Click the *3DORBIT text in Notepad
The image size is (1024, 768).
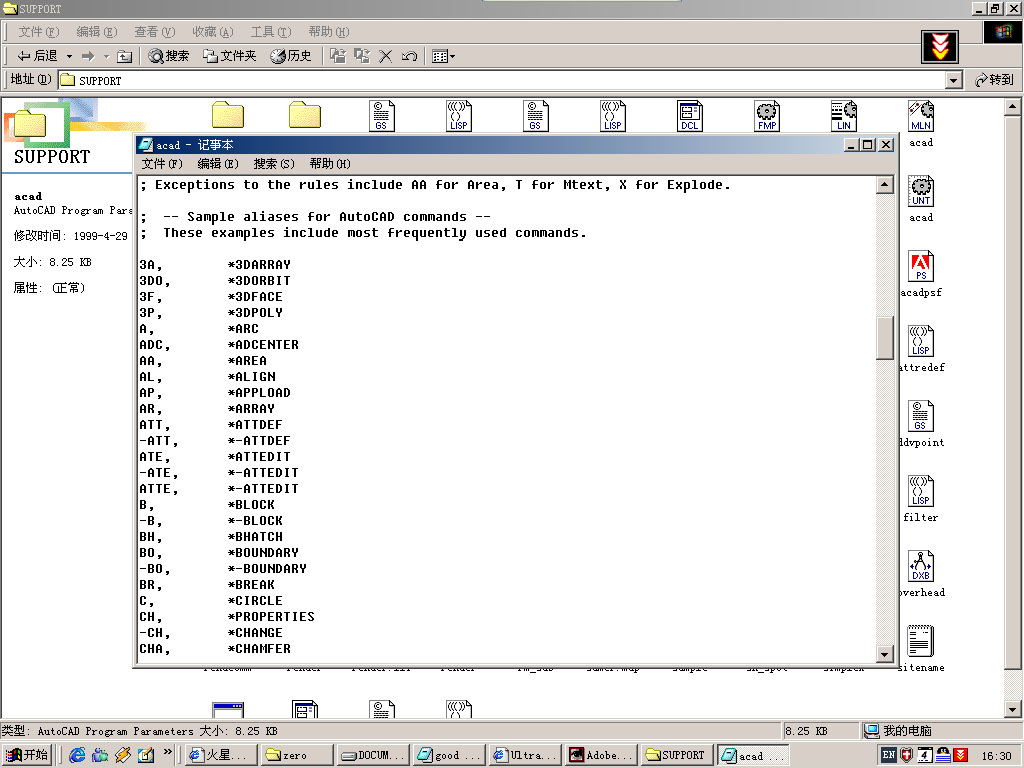tap(259, 281)
